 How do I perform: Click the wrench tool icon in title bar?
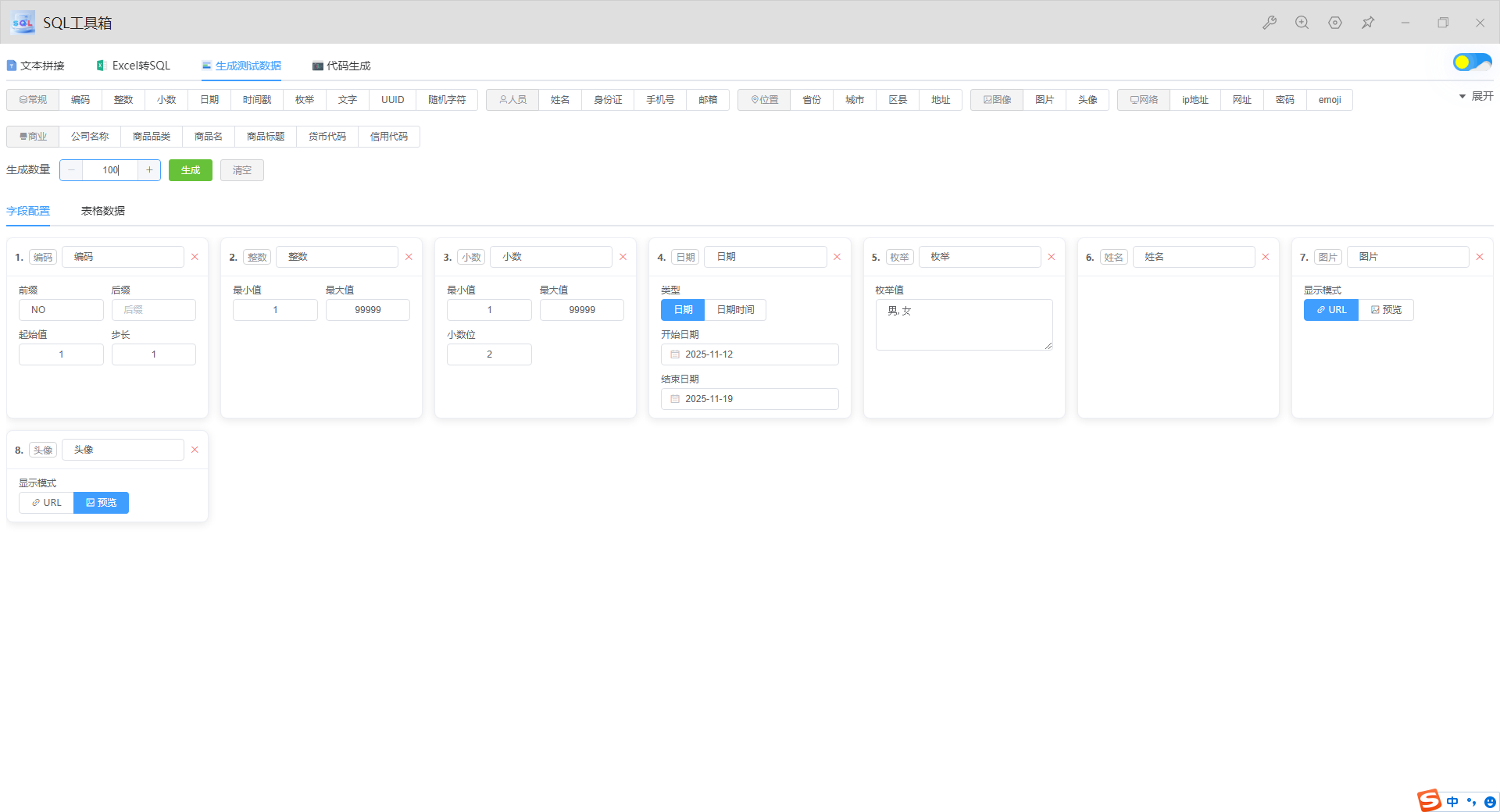(1270, 23)
